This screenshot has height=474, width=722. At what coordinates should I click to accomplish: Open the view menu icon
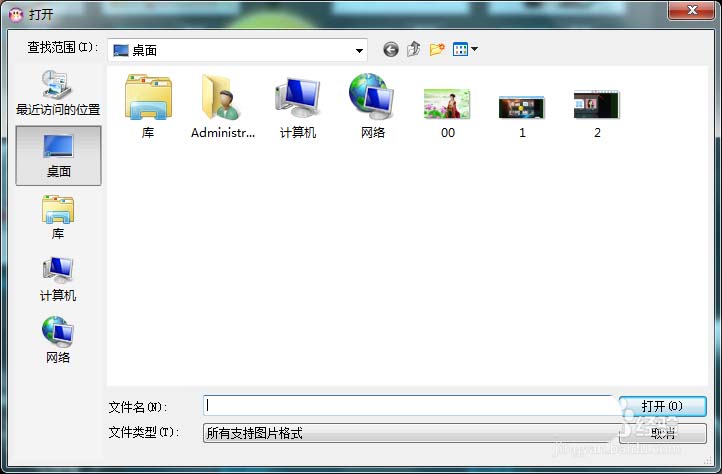pyautogui.click(x=460, y=49)
